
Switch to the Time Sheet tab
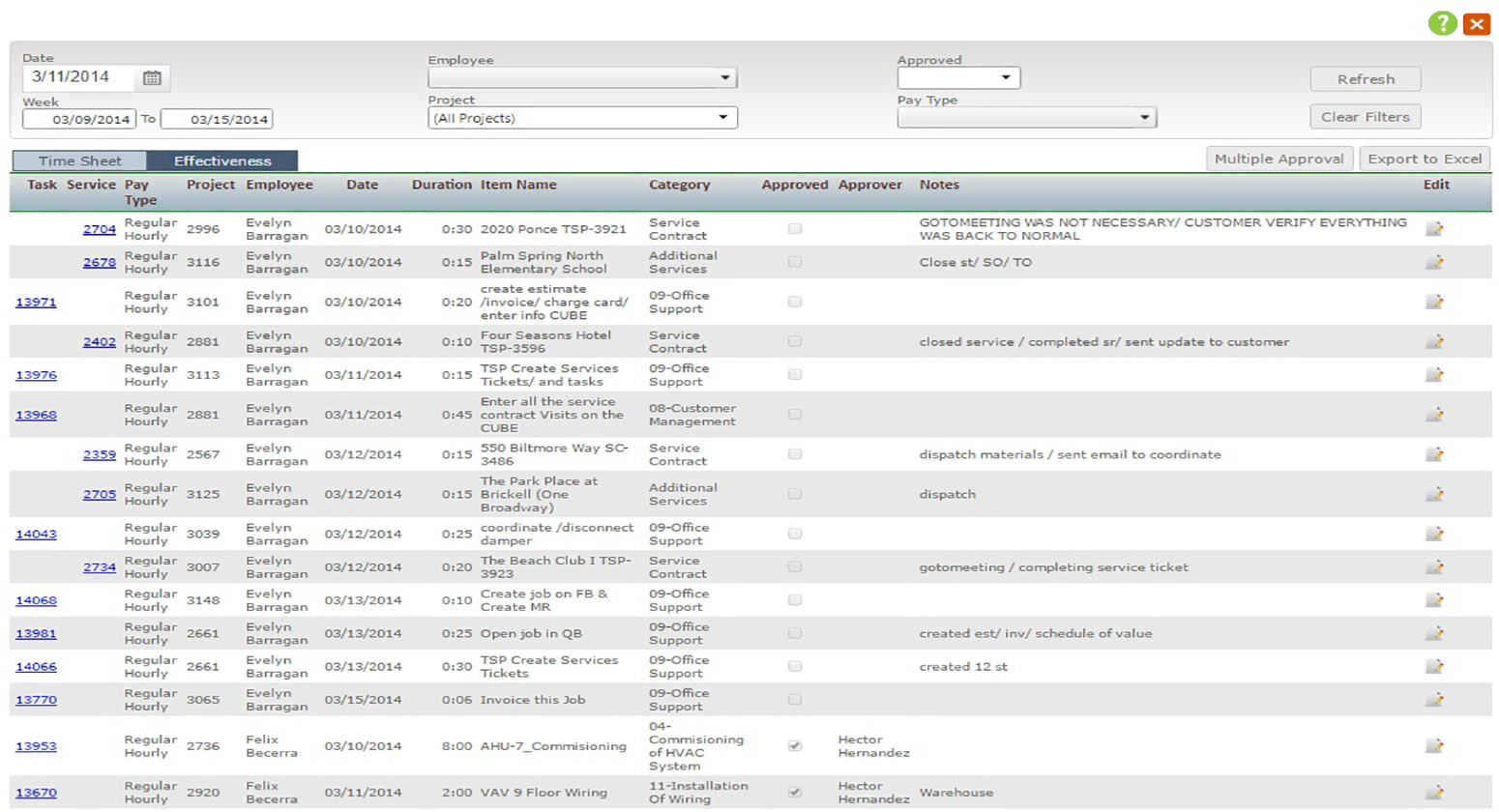click(x=79, y=161)
